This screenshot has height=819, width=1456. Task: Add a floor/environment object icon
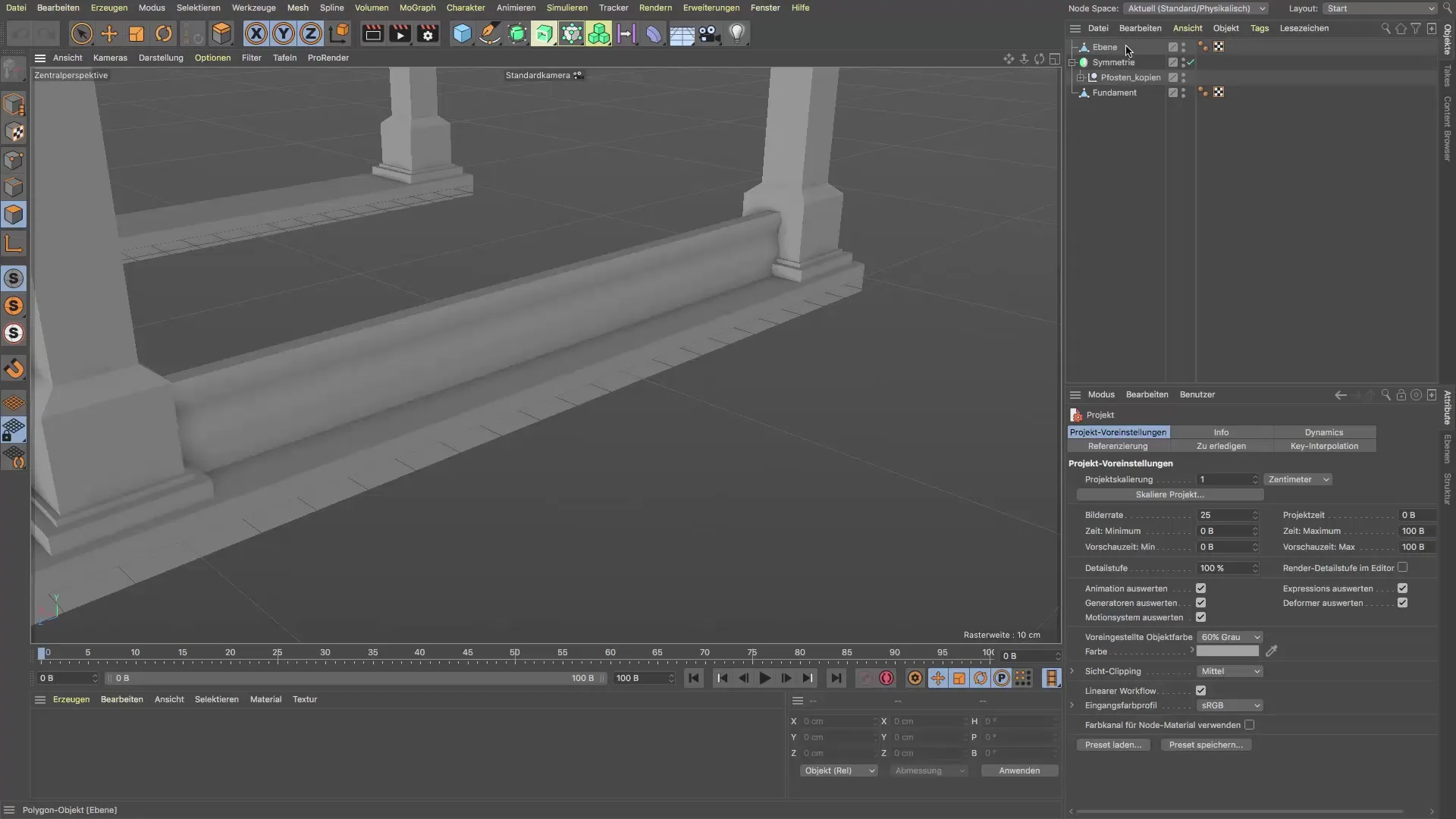[682, 33]
